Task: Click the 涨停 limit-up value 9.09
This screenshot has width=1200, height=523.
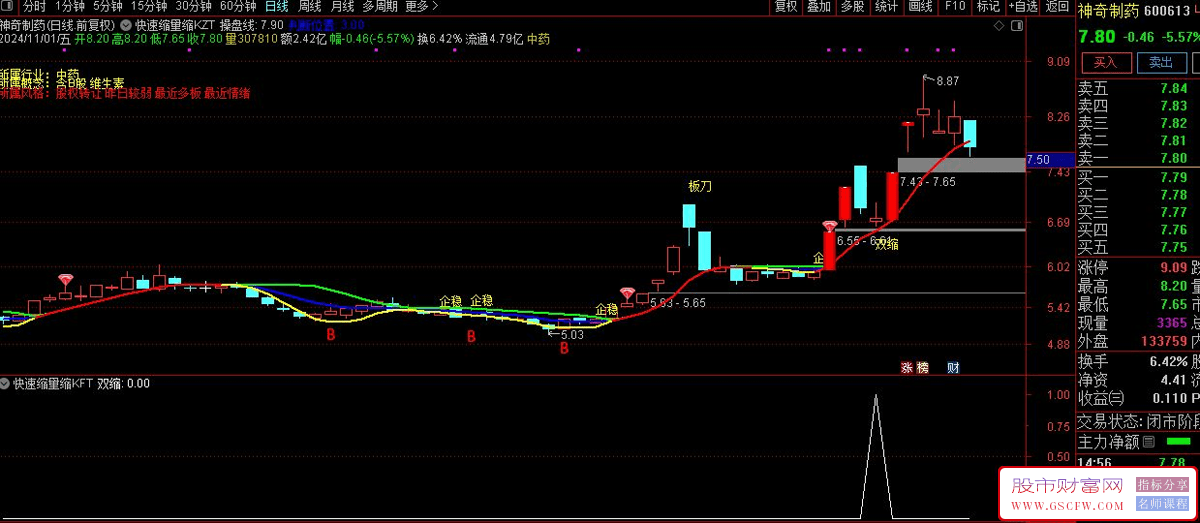Action: tap(1172, 267)
